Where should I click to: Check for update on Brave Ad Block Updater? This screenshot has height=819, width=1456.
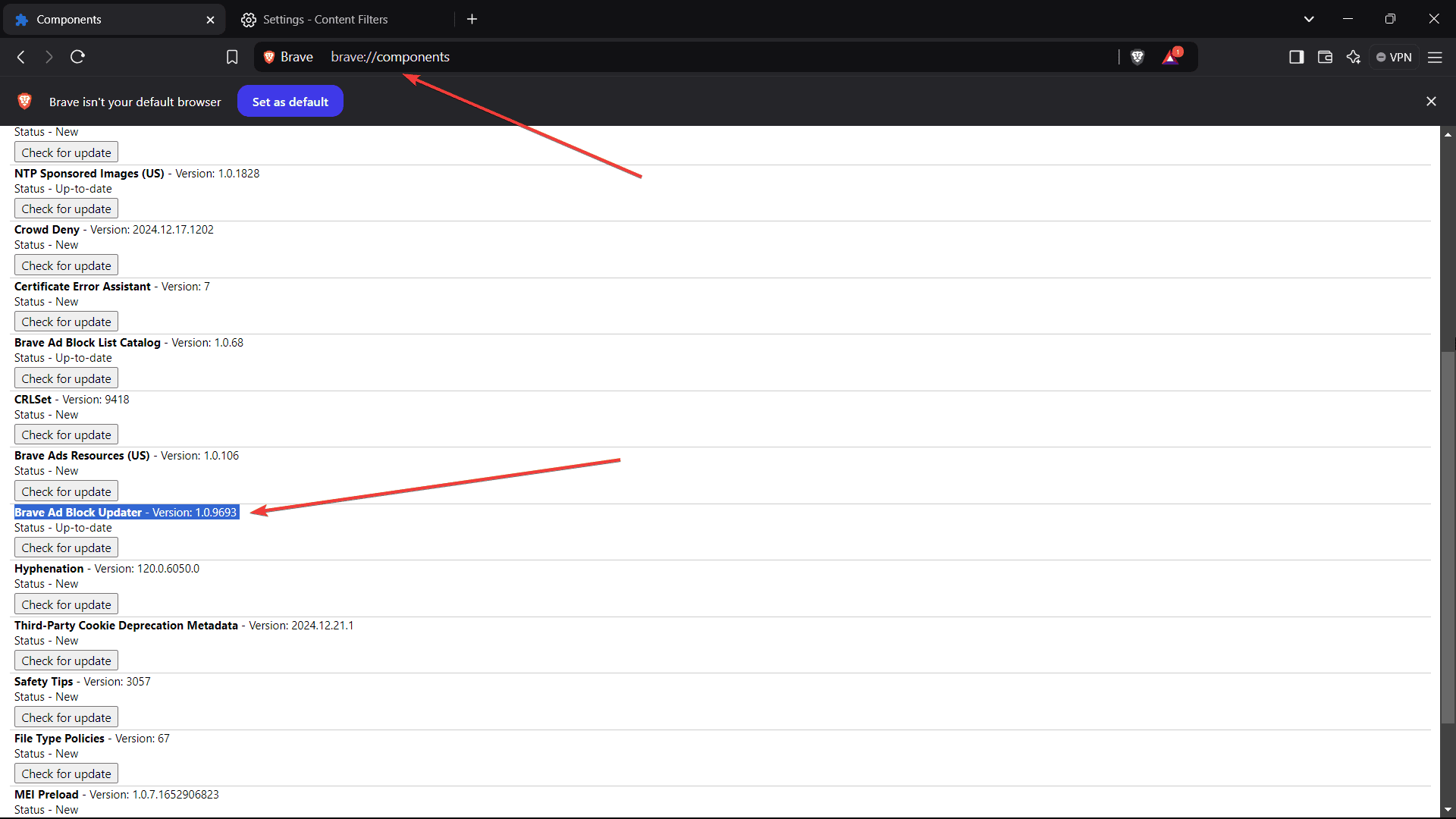point(66,547)
